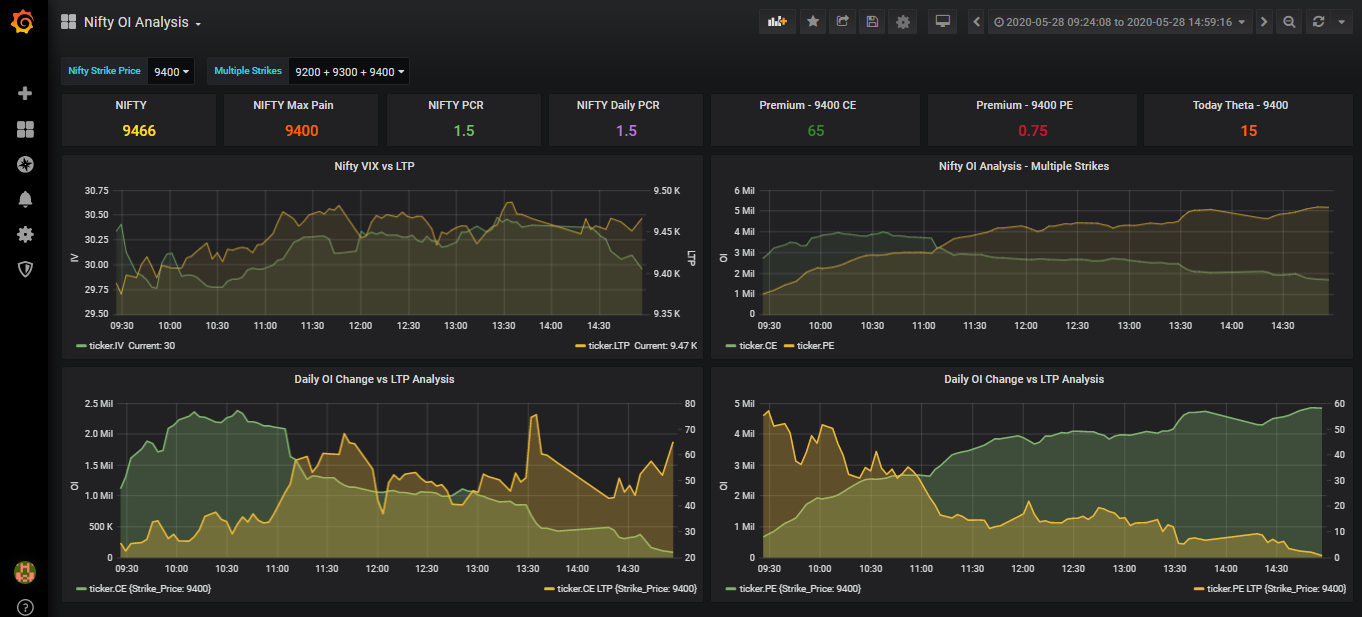Open Server Admin shield icon

pos(25,269)
